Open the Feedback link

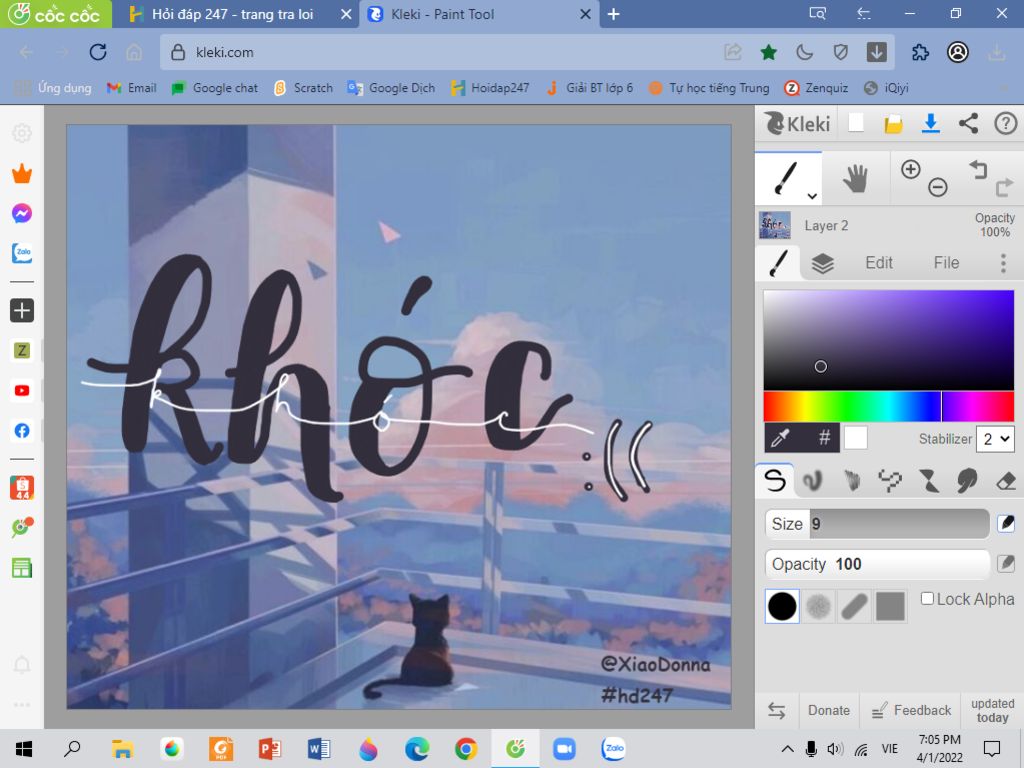(x=911, y=711)
